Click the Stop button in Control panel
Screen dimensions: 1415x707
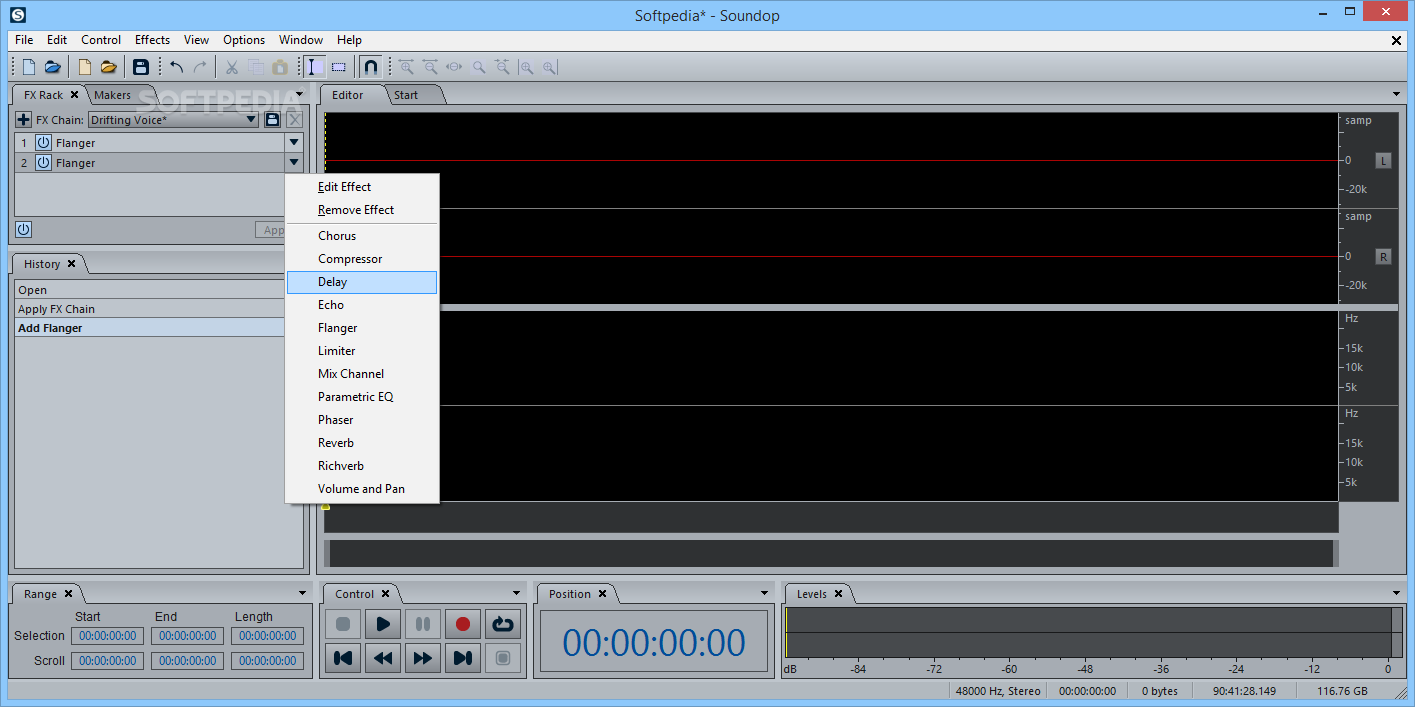coord(343,624)
